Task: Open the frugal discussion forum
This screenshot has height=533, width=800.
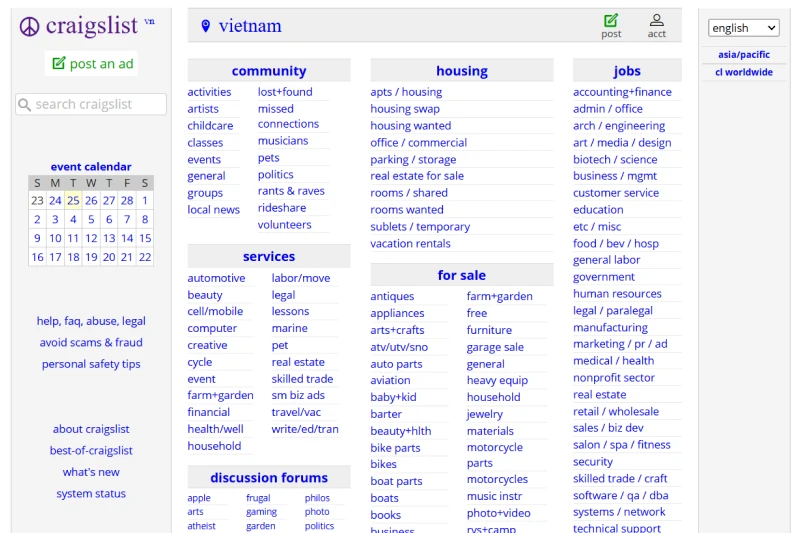Action: point(258,498)
